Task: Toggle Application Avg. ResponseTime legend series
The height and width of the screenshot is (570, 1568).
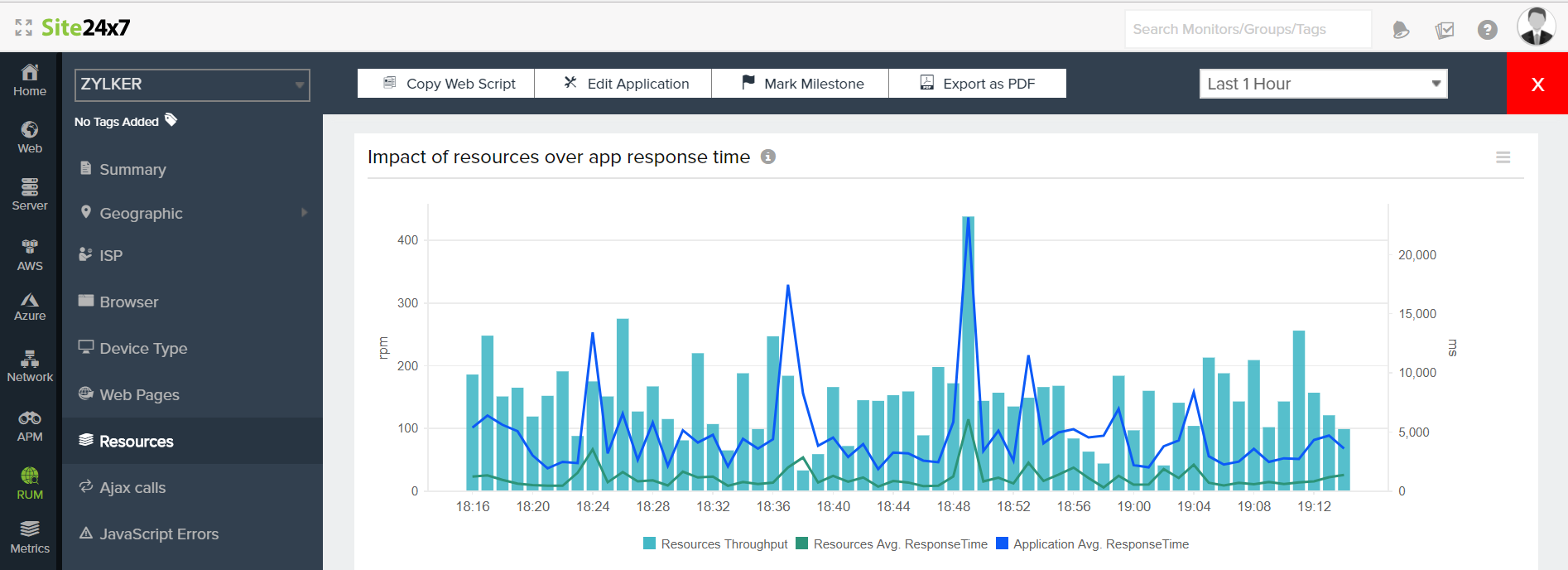Action: [x=1092, y=544]
